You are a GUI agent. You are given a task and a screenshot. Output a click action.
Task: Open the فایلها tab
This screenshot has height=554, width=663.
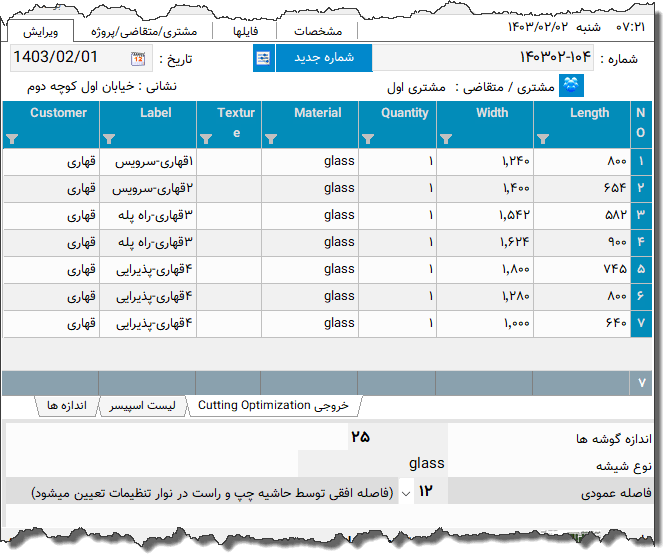tap(246, 31)
